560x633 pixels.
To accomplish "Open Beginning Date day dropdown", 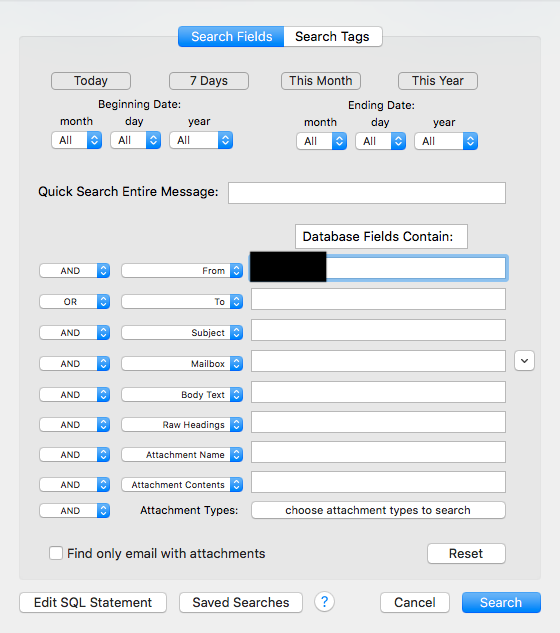I will (135, 140).
